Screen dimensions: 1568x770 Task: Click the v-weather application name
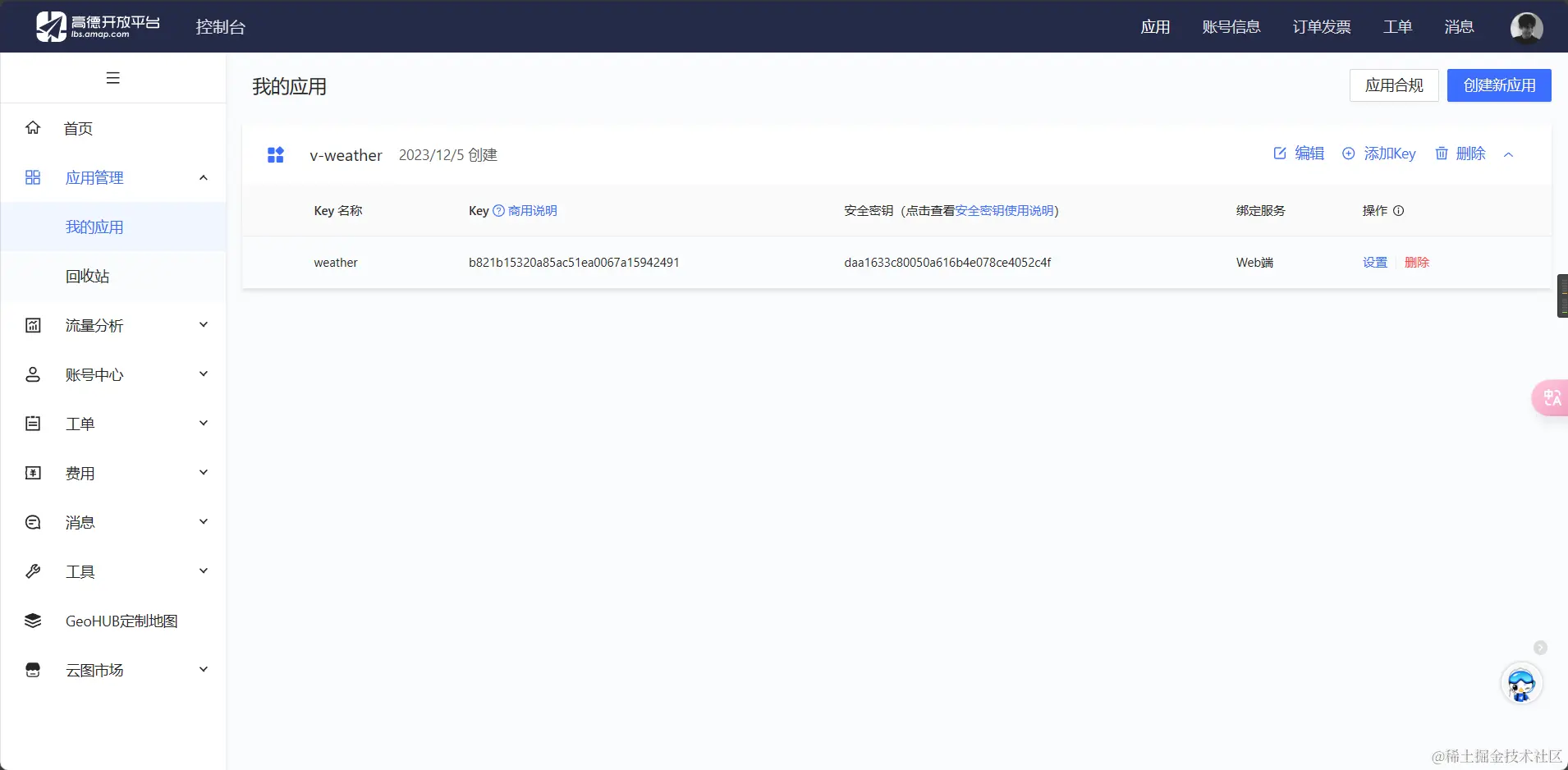(346, 155)
